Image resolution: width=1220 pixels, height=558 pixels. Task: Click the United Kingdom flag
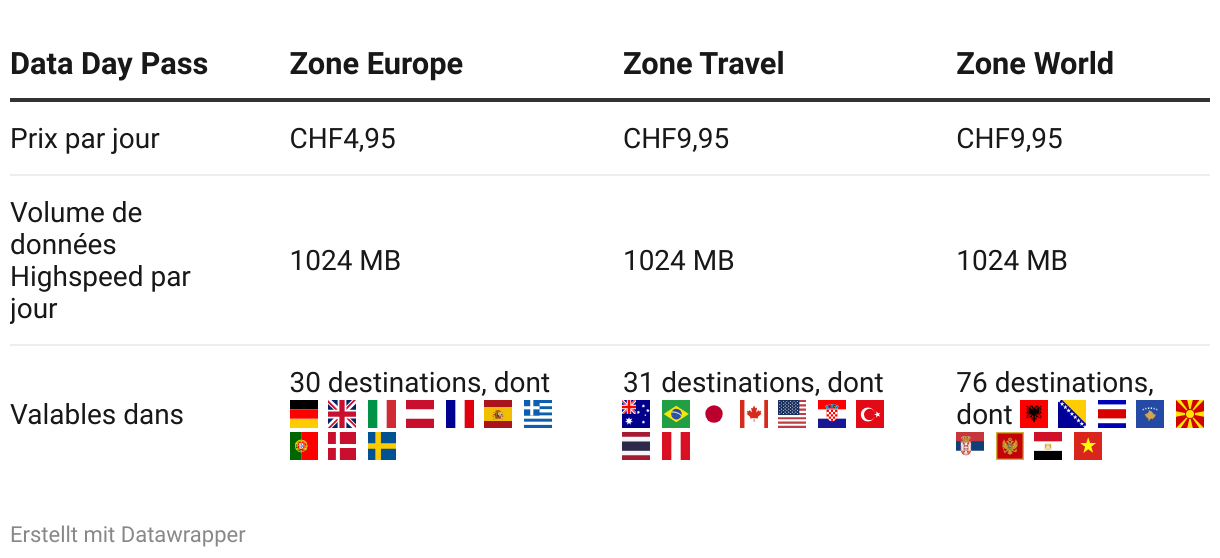click(342, 414)
